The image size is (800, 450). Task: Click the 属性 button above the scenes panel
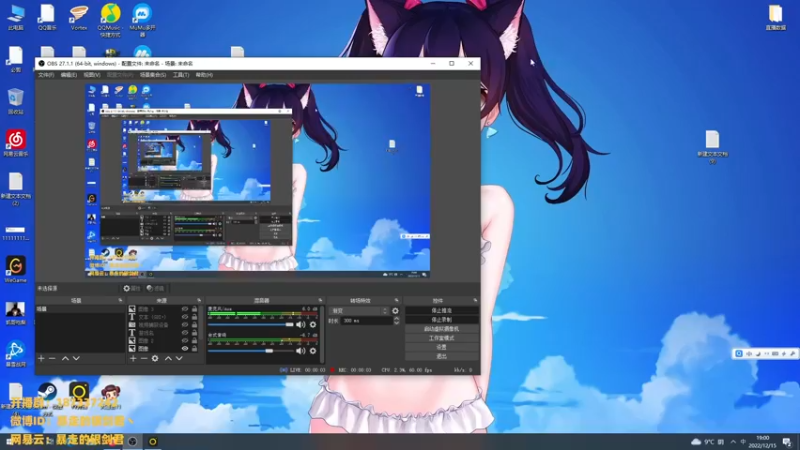[132, 289]
